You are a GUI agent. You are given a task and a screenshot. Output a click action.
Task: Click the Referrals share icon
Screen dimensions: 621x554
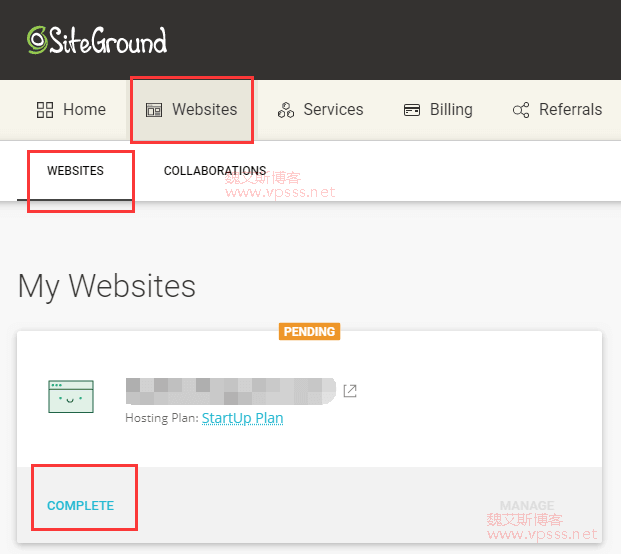click(x=521, y=110)
